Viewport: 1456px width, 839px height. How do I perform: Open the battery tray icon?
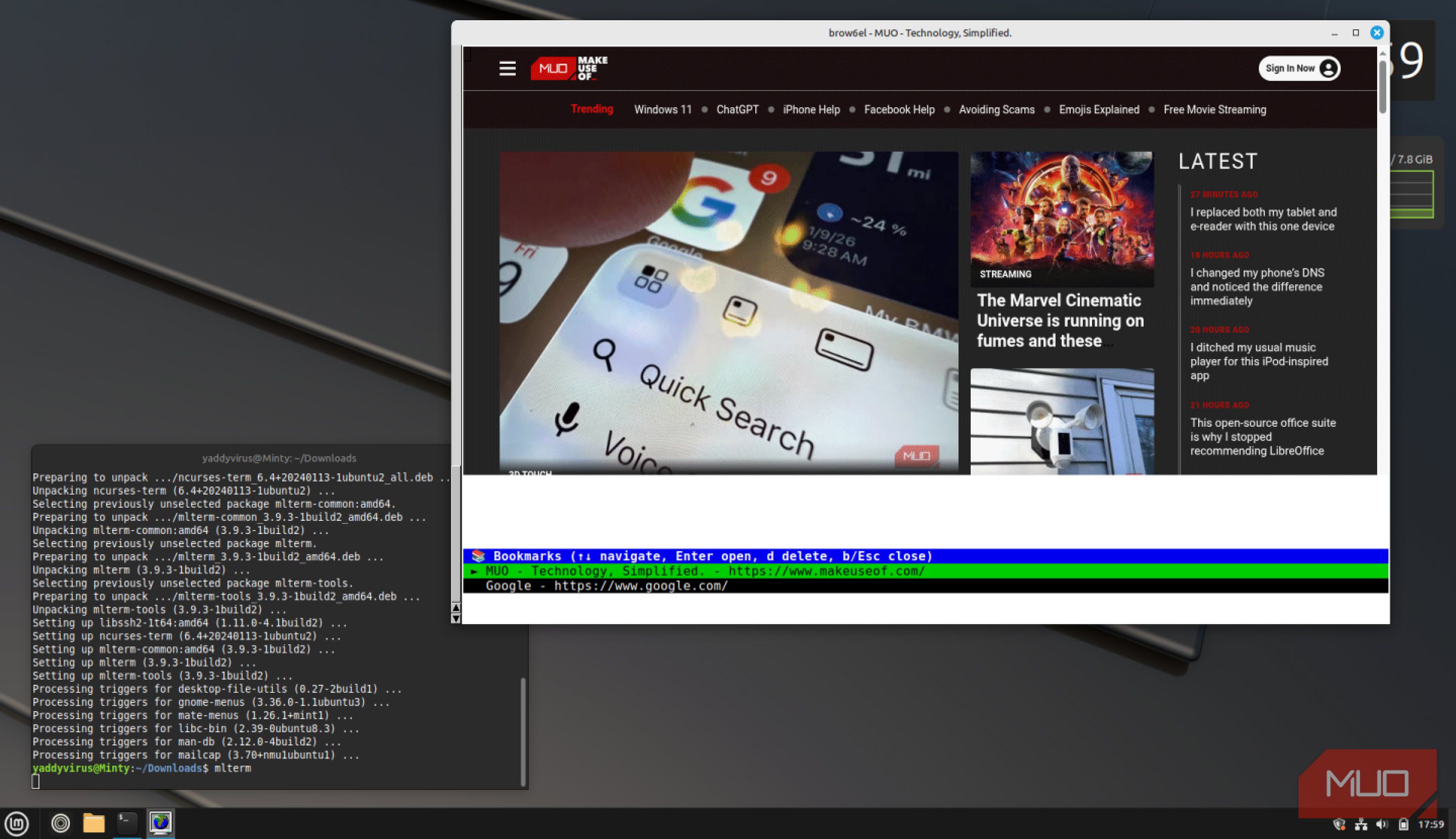click(1403, 825)
